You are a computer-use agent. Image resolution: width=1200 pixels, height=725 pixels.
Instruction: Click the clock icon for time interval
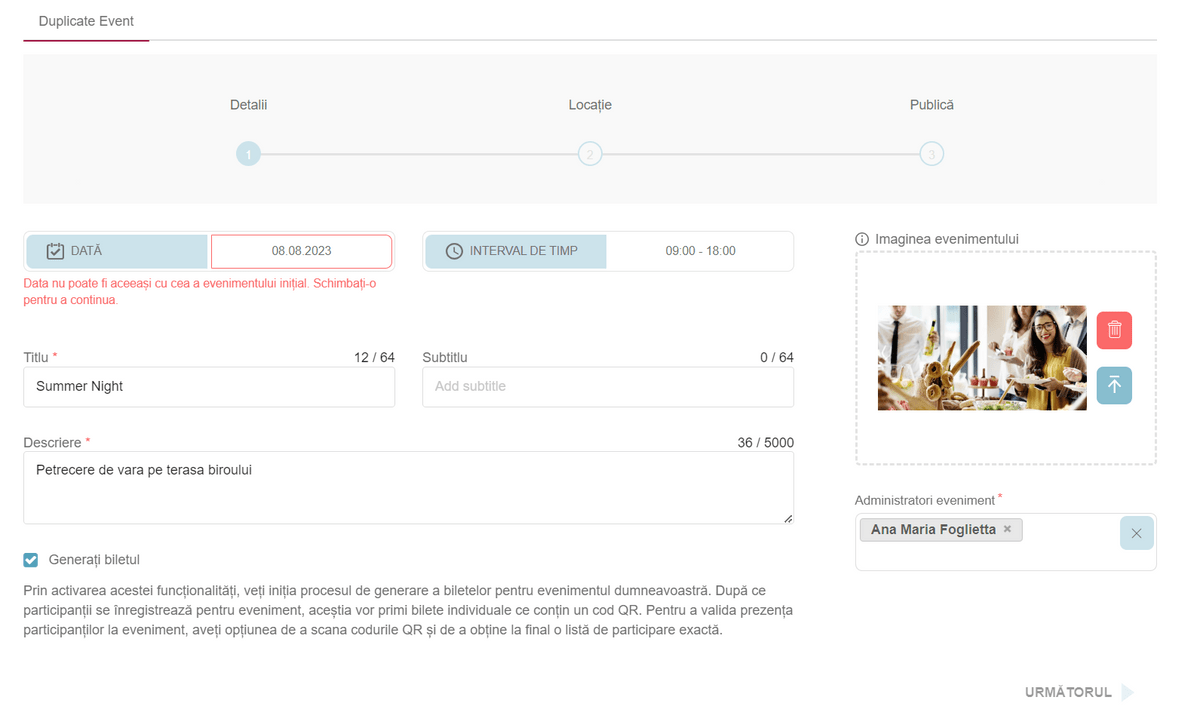(x=454, y=252)
